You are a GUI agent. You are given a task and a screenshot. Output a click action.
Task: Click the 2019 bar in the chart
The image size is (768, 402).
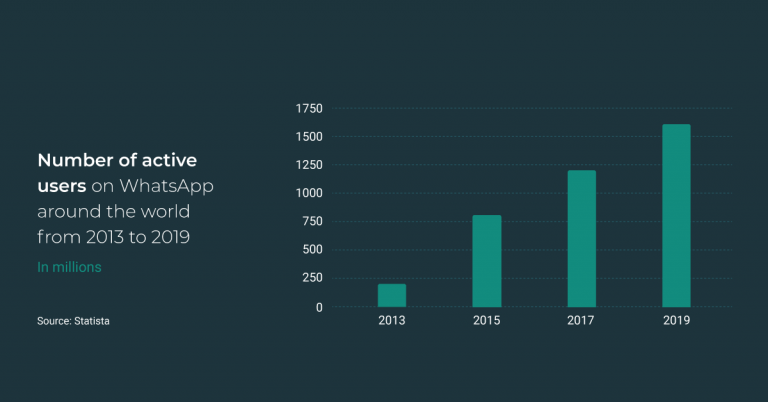[676, 215]
